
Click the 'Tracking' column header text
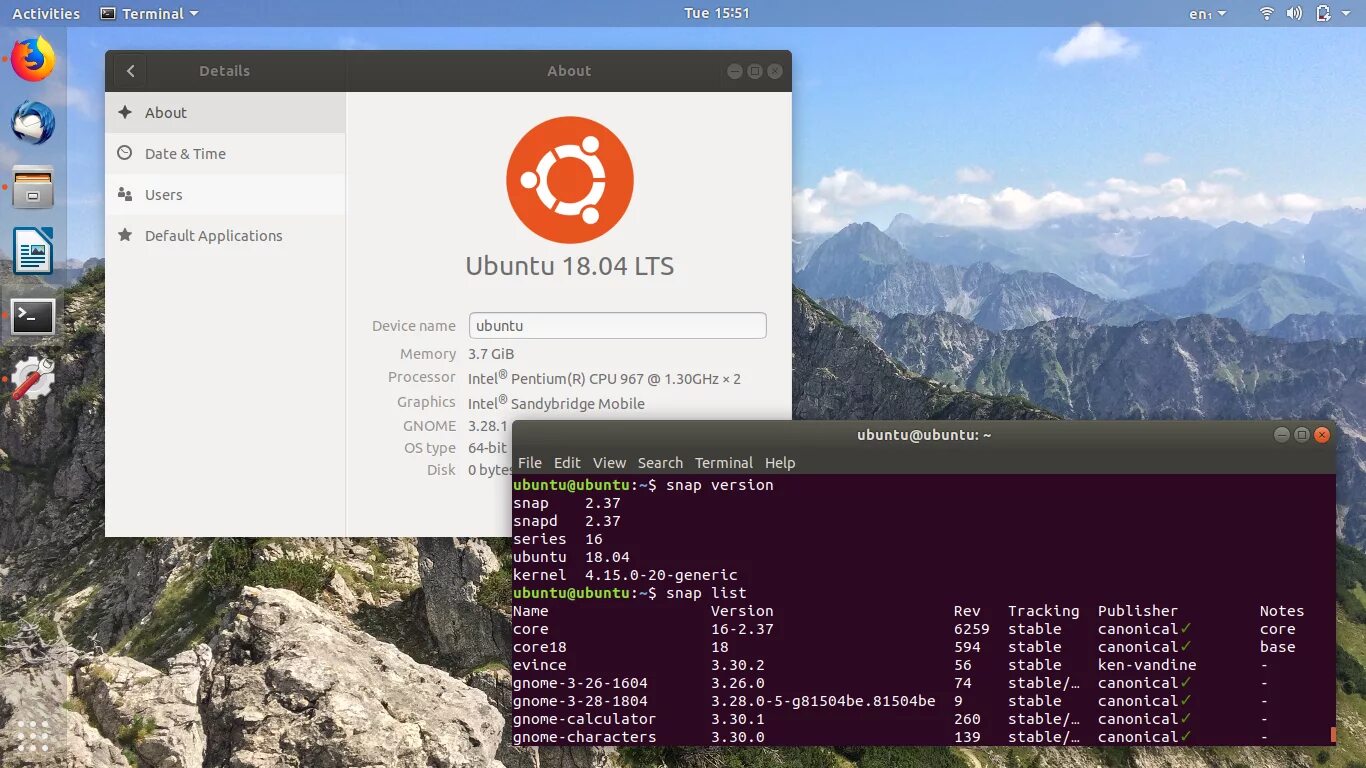pos(1044,611)
